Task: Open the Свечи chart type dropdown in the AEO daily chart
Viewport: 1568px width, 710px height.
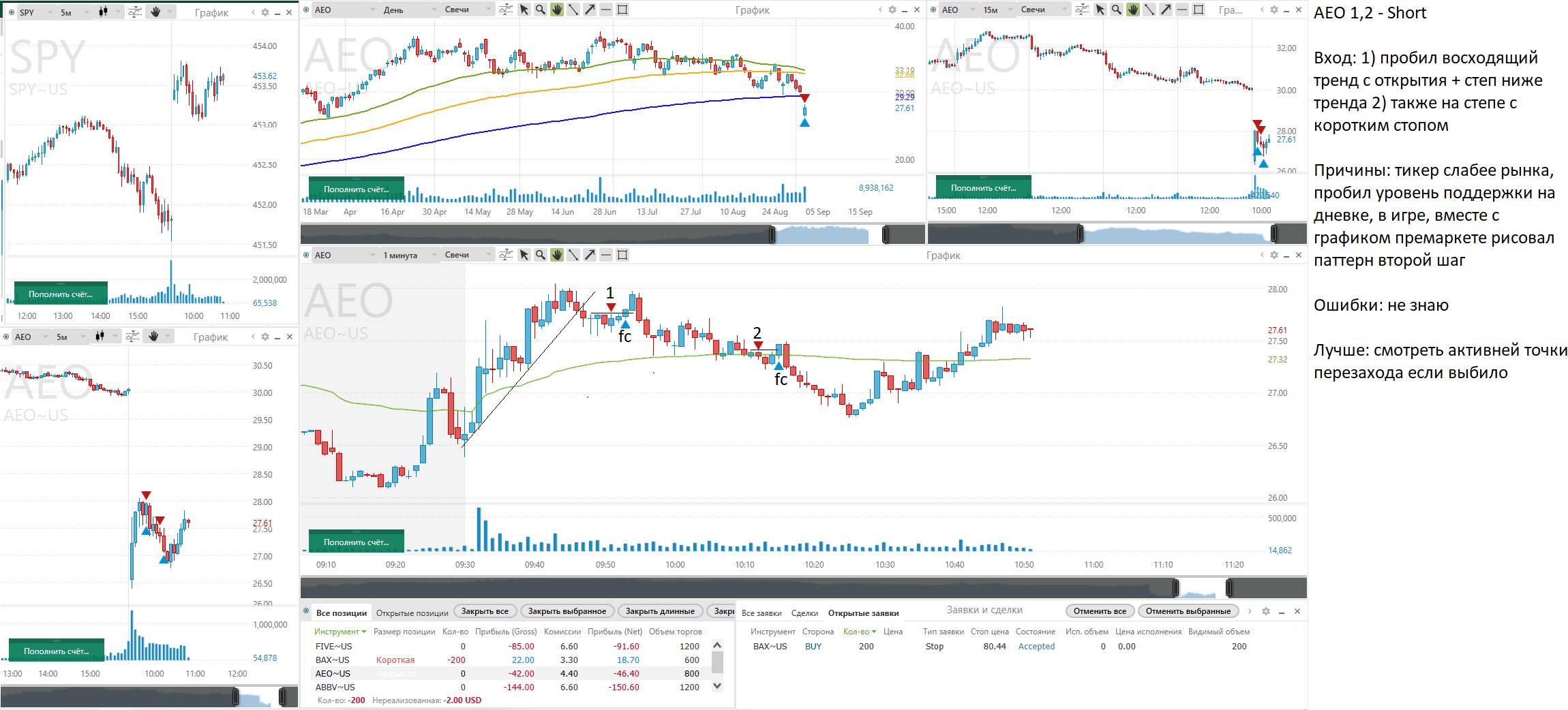Action: point(467,10)
